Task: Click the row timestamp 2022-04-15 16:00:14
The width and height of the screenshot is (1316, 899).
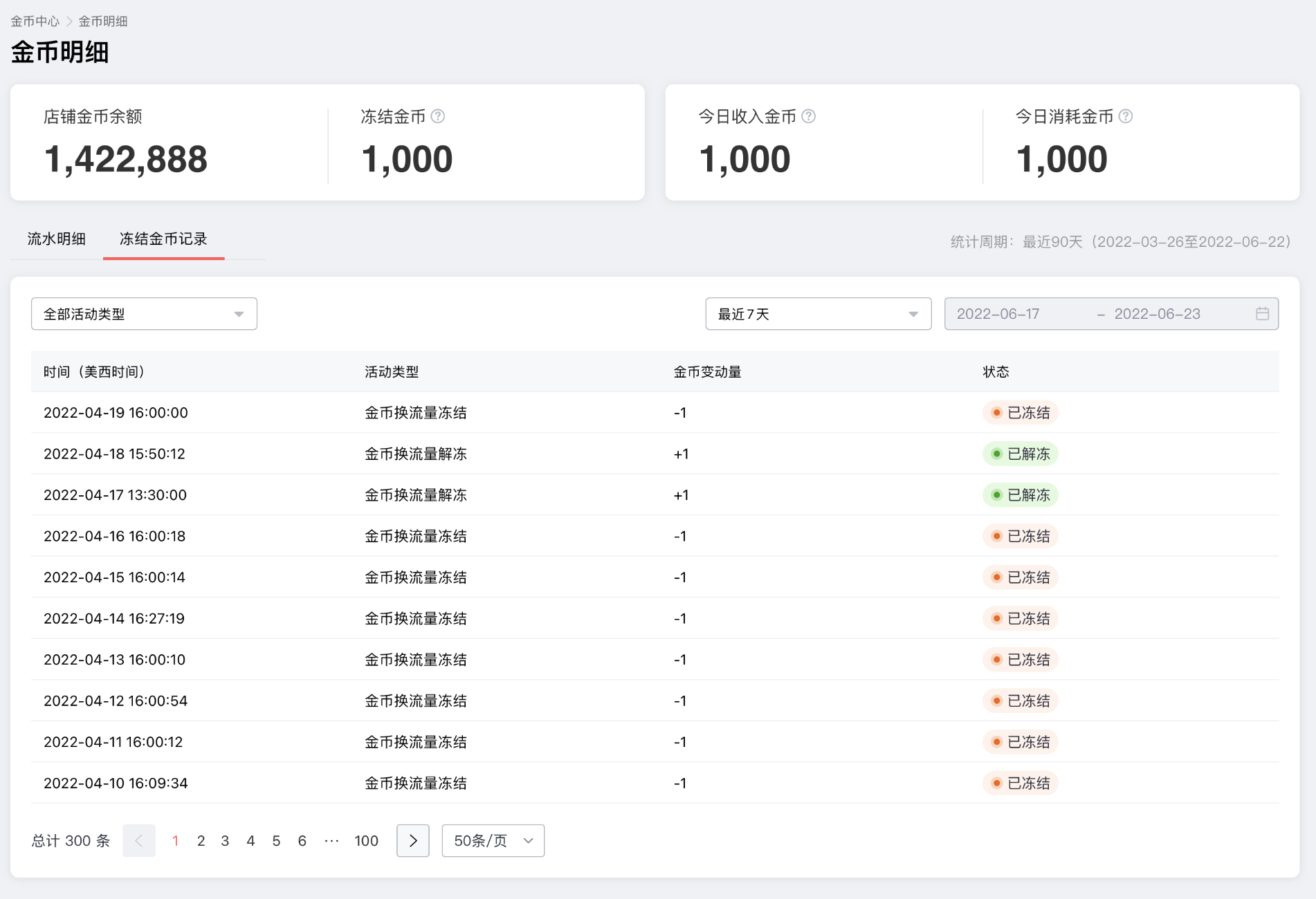Action: coord(114,577)
